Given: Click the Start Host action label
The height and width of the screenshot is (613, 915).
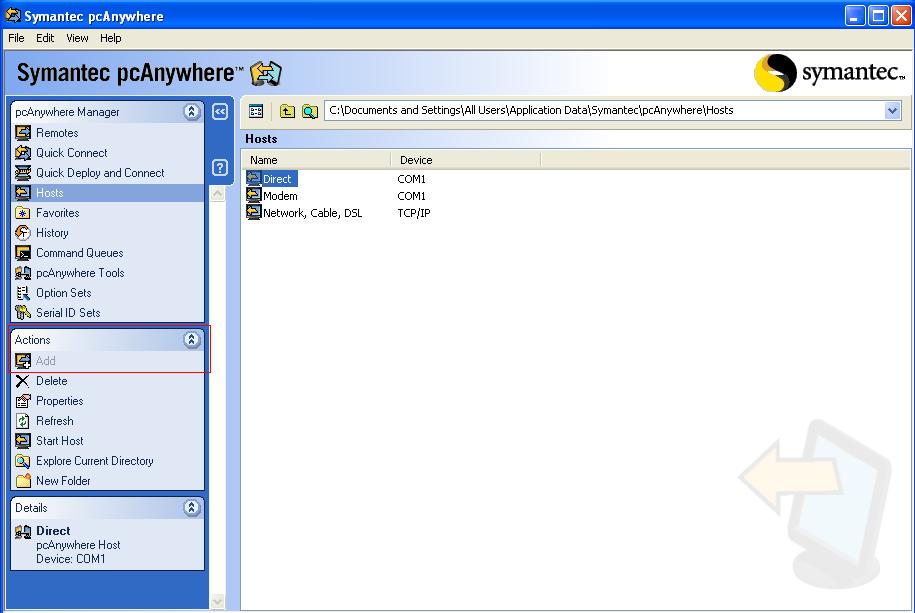Looking at the screenshot, I should pyautogui.click(x=60, y=441).
